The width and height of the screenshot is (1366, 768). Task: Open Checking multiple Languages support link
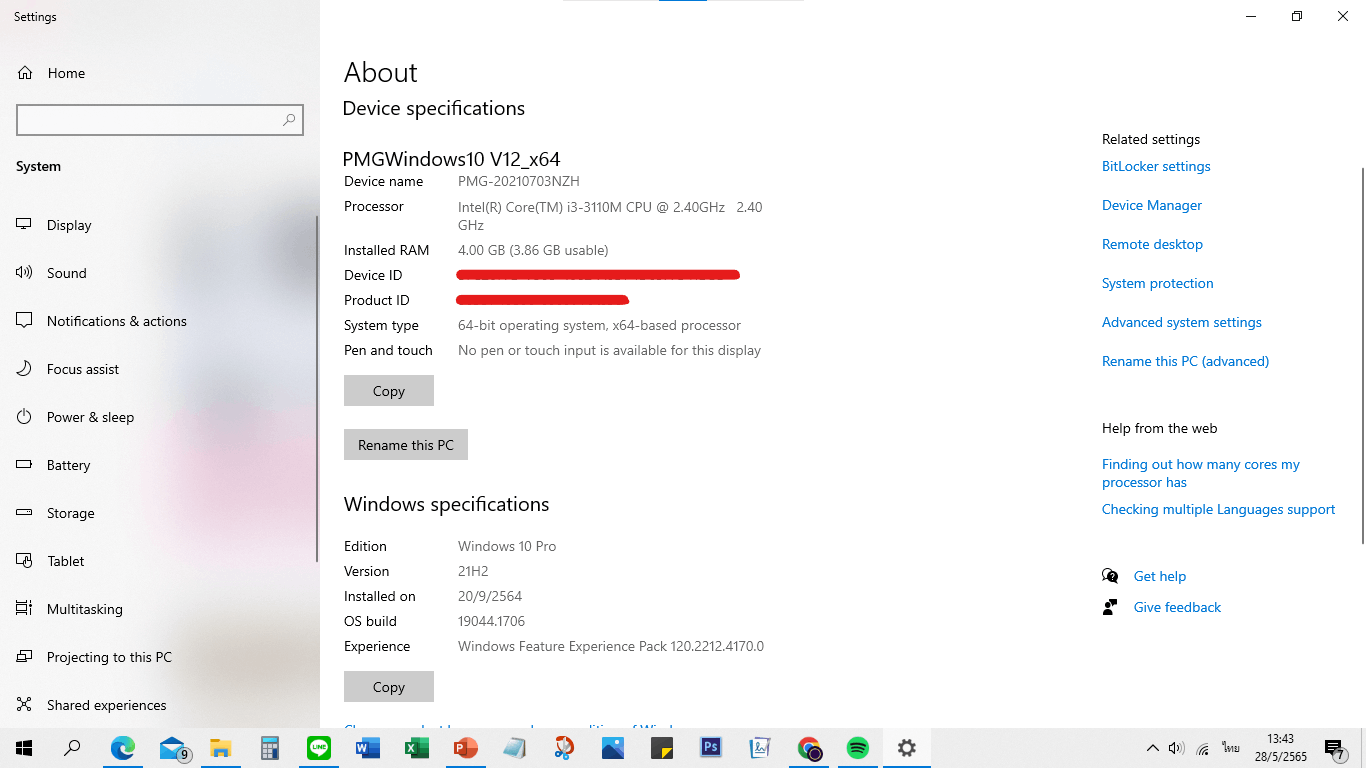point(1218,509)
